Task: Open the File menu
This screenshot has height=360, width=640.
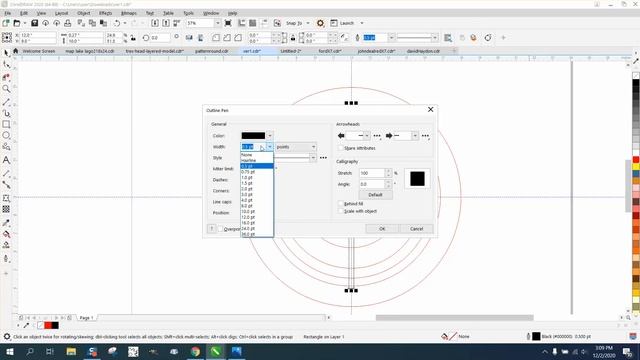Action: (8, 13)
